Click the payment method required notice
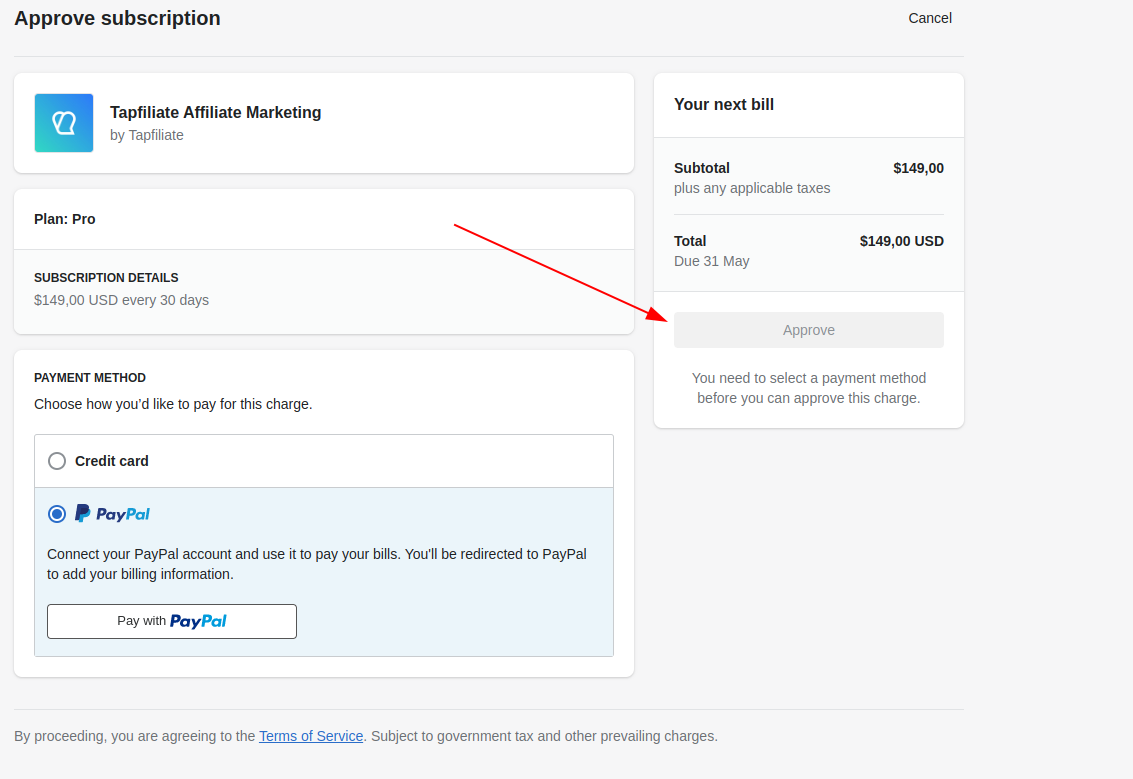This screenshot has width=1133, height=779. 808,388
